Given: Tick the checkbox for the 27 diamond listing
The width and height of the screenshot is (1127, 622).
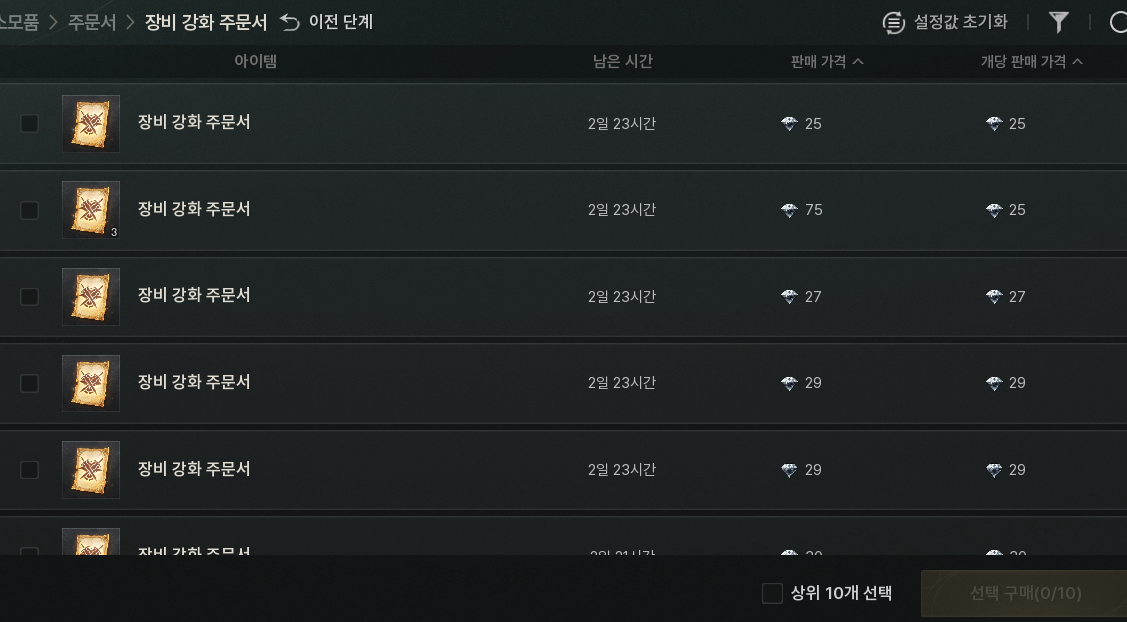Looking at the screenshot, I should [x=29, y=296].
